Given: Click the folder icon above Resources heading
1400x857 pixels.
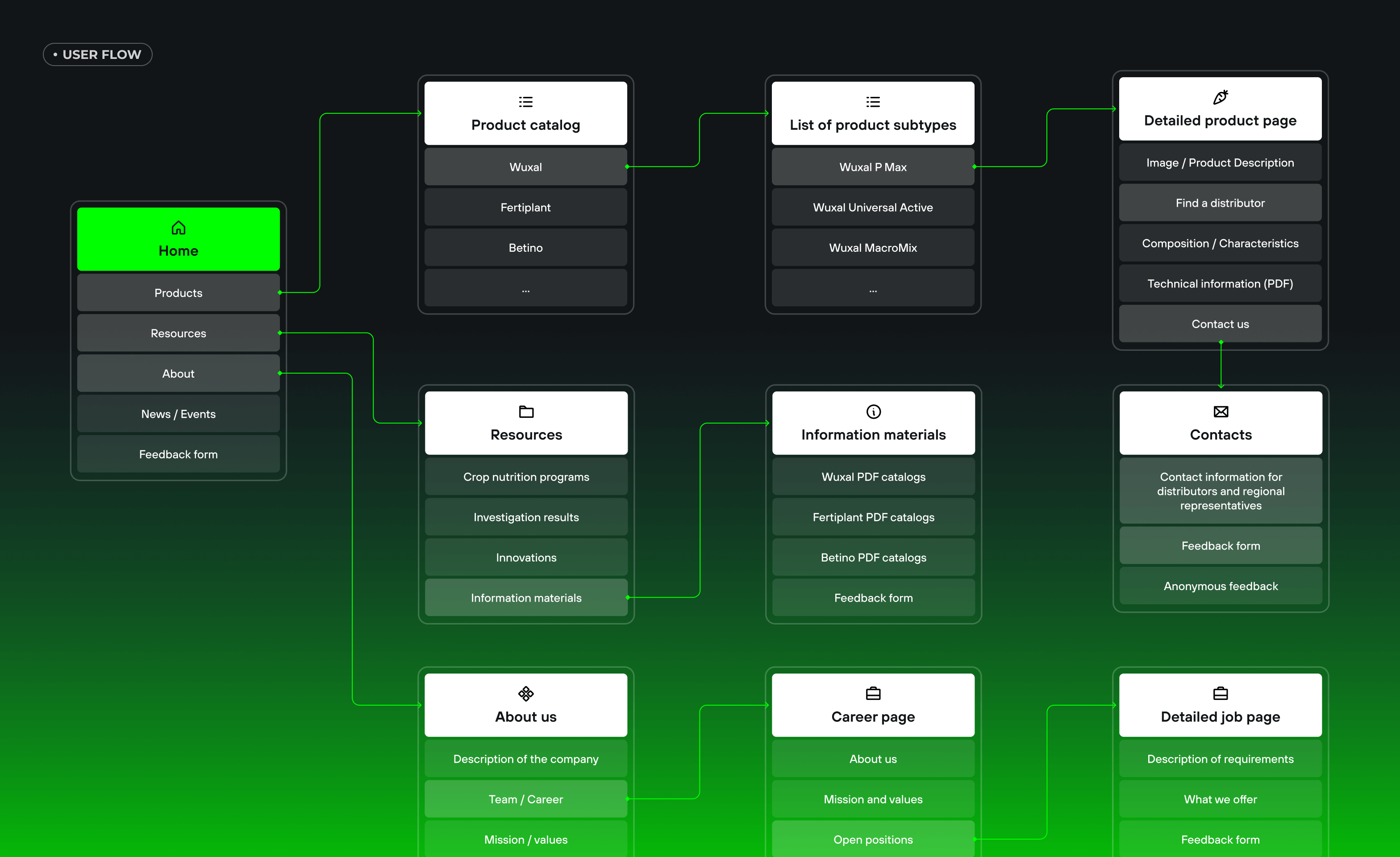Looking at the screenshot, I should tap(526, 411).
